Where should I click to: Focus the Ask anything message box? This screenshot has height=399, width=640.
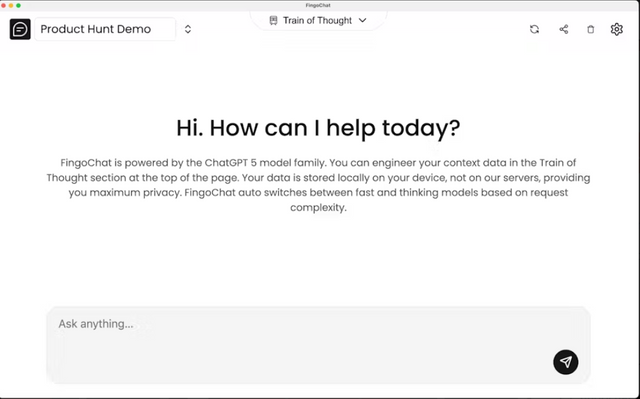[318, 345]
